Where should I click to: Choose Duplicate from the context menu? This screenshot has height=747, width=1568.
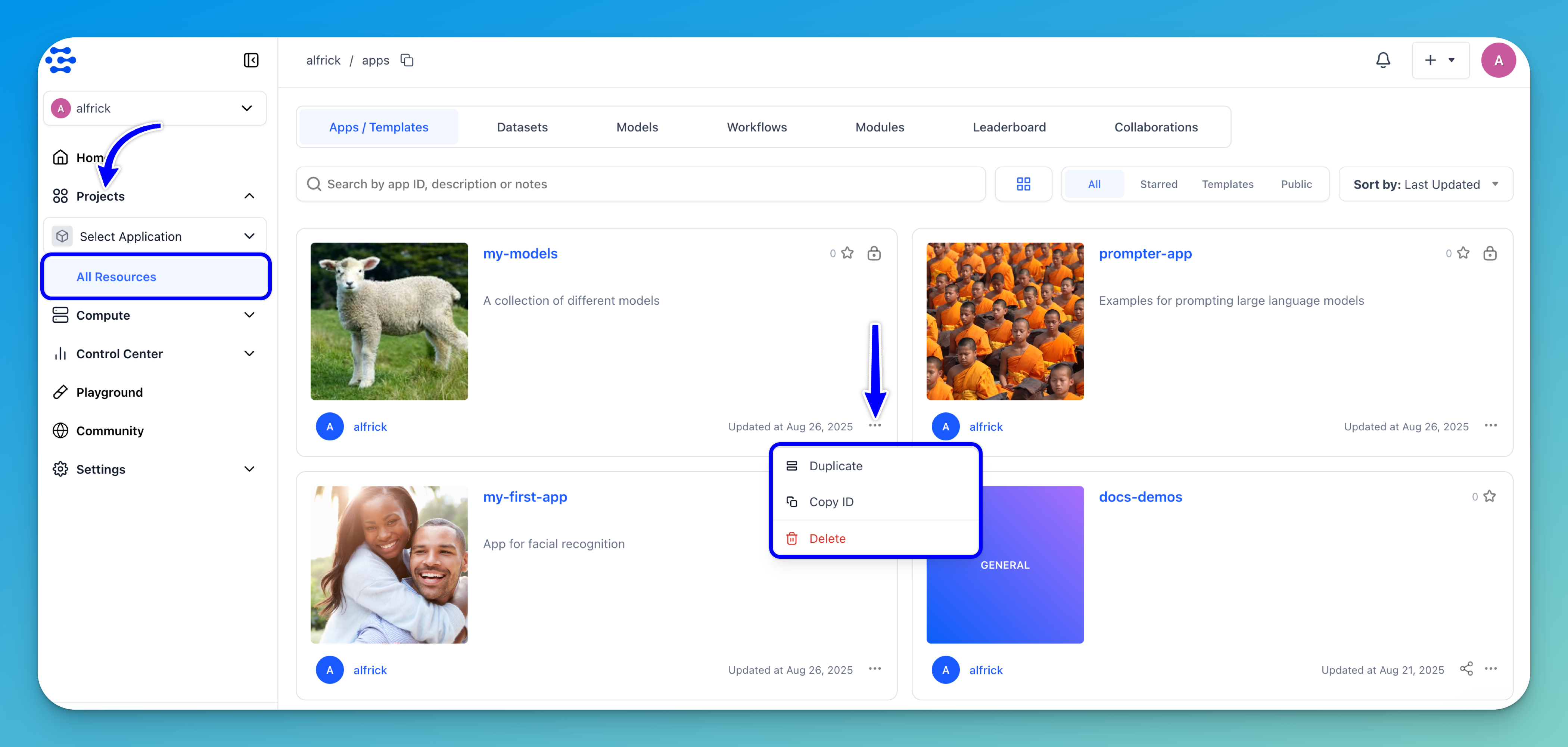835,466
